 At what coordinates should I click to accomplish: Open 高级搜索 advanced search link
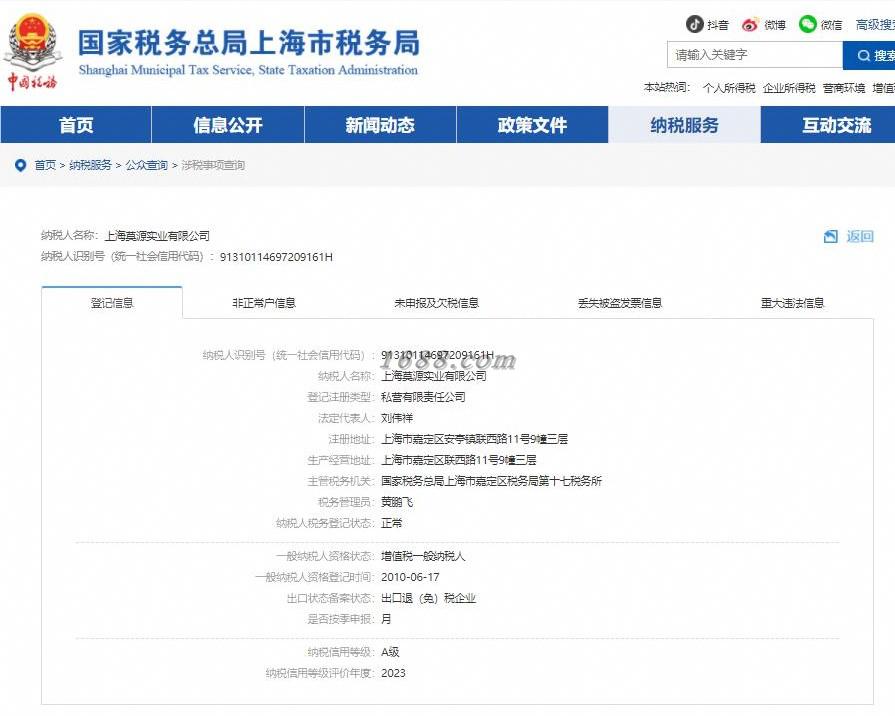(875, 25)
